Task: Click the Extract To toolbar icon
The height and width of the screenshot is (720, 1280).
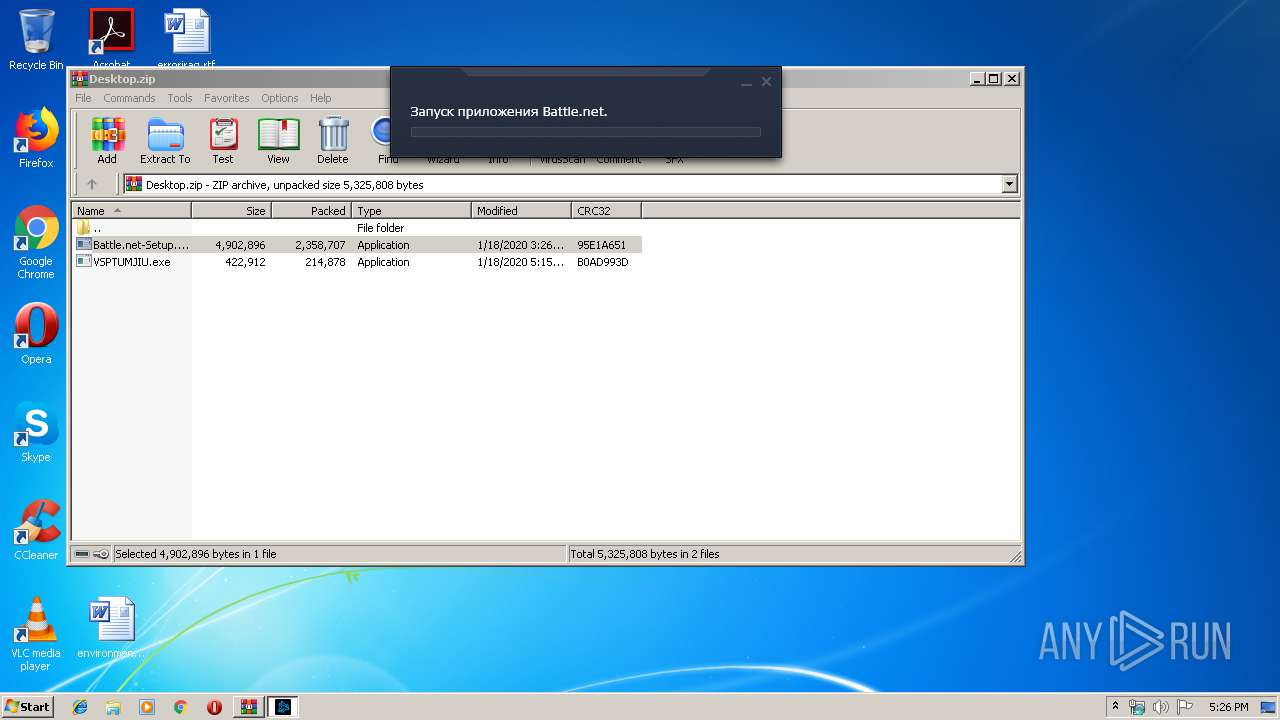Action: (x=165, y=140)
